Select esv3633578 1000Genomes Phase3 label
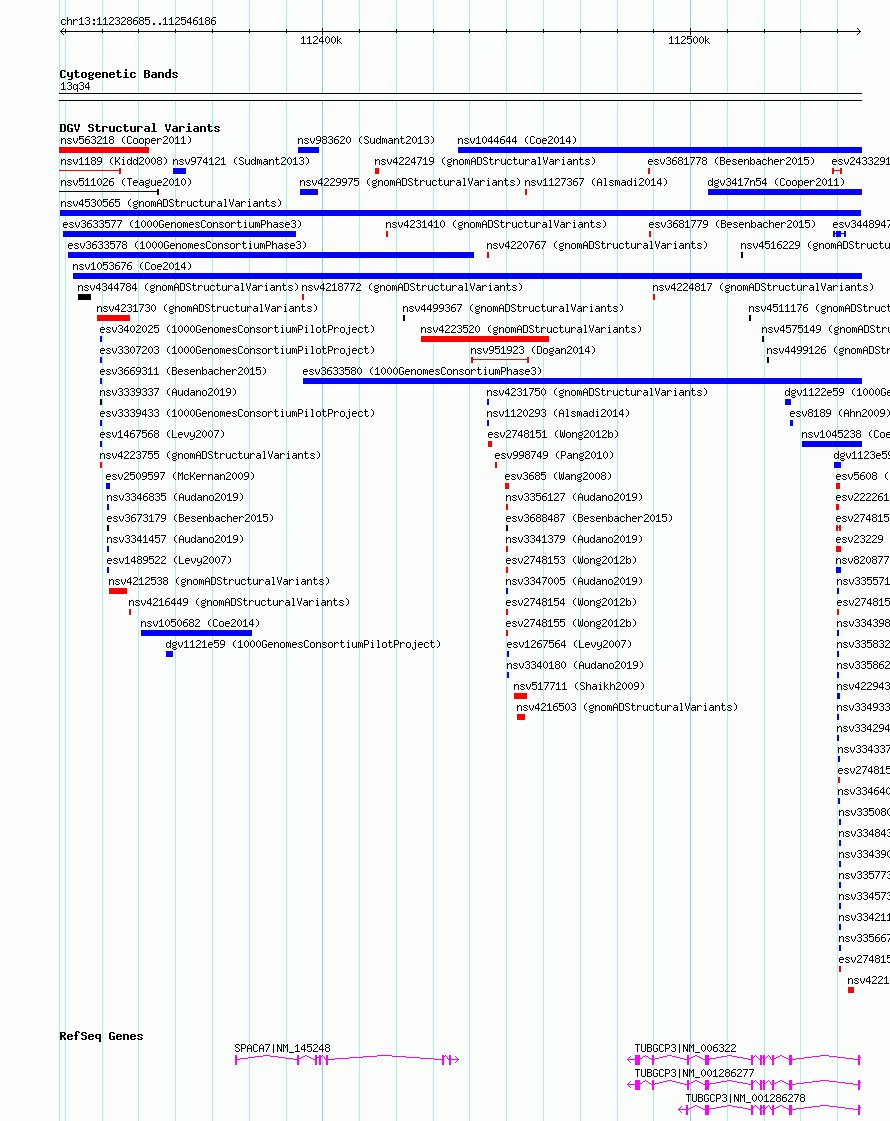890x1121 pixels. tap(187, 245)
